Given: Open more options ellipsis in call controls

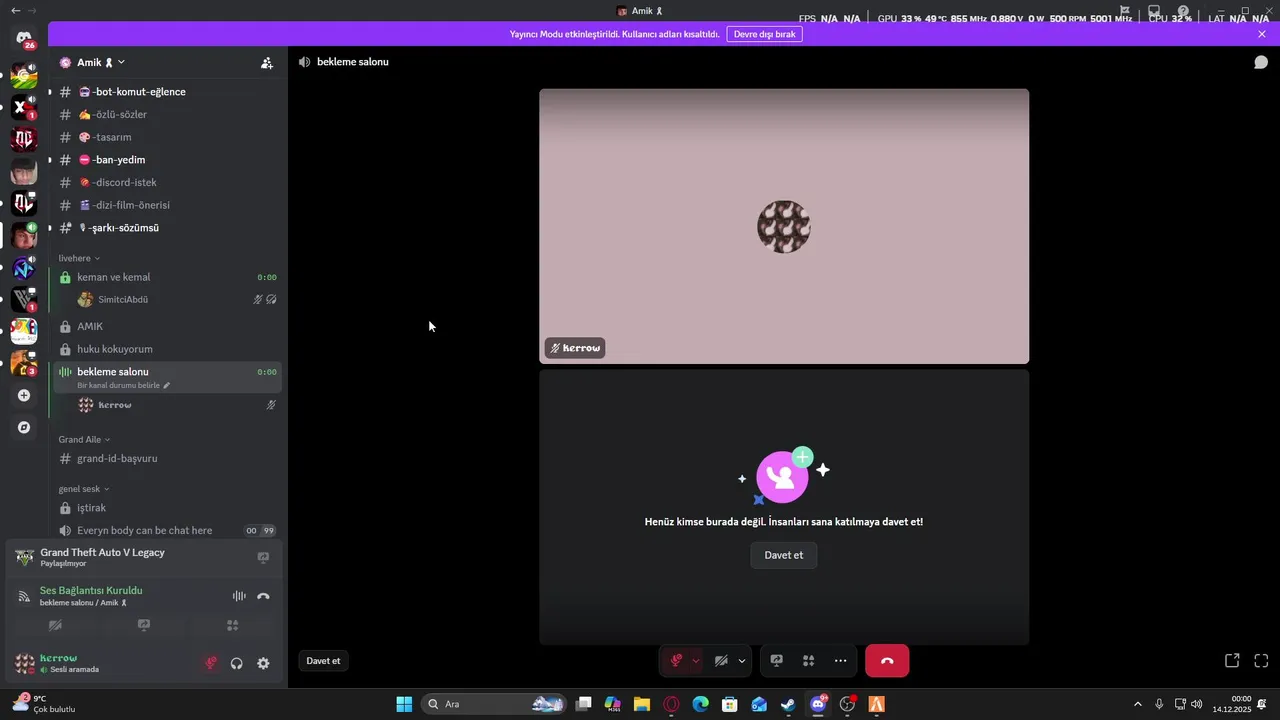Looking at the screenshot, I should tap(840, 660).
